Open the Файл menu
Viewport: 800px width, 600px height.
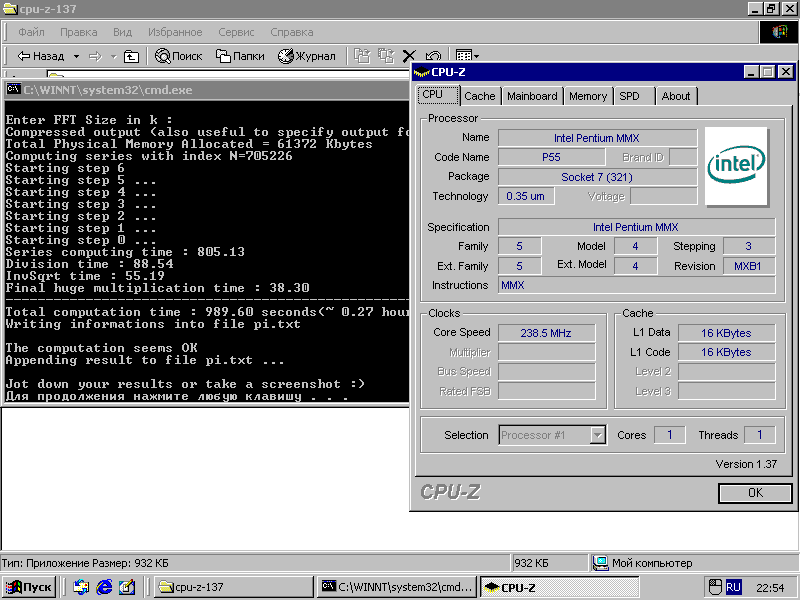(x=31, y=32)
